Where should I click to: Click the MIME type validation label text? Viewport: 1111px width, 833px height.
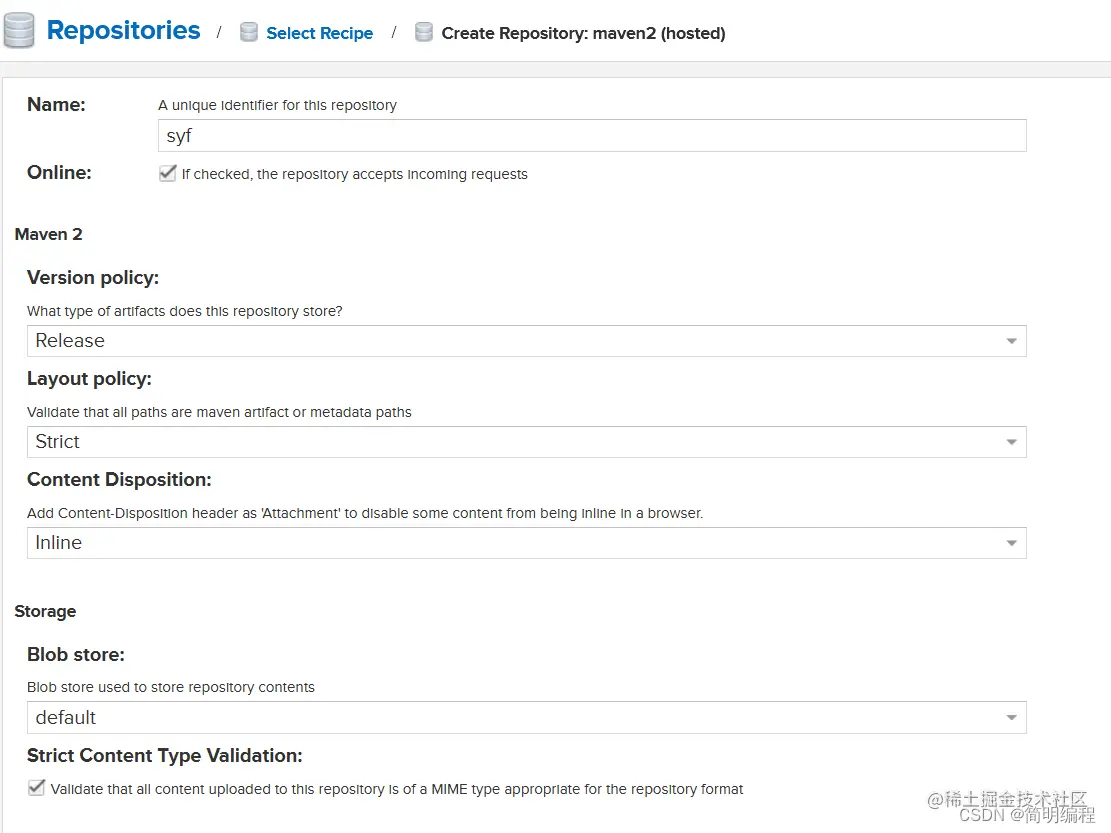point(397,789)
